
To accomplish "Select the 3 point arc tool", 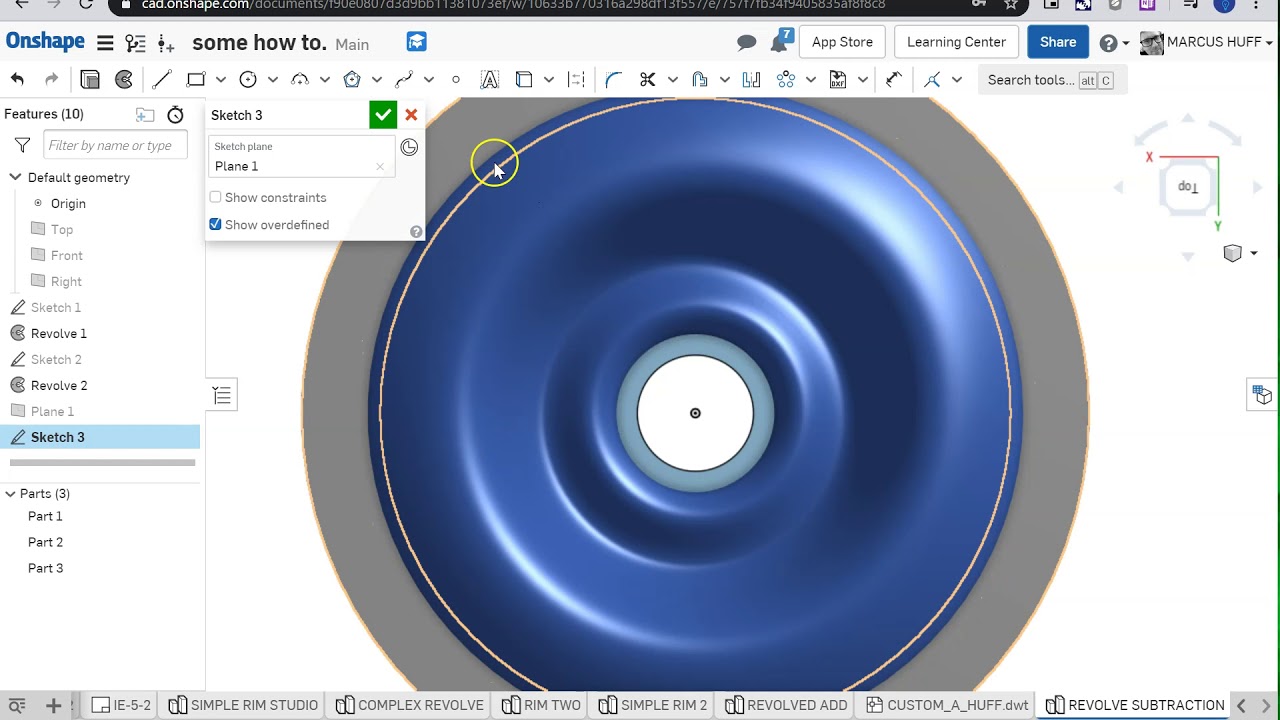I will (x=300, y=80).
